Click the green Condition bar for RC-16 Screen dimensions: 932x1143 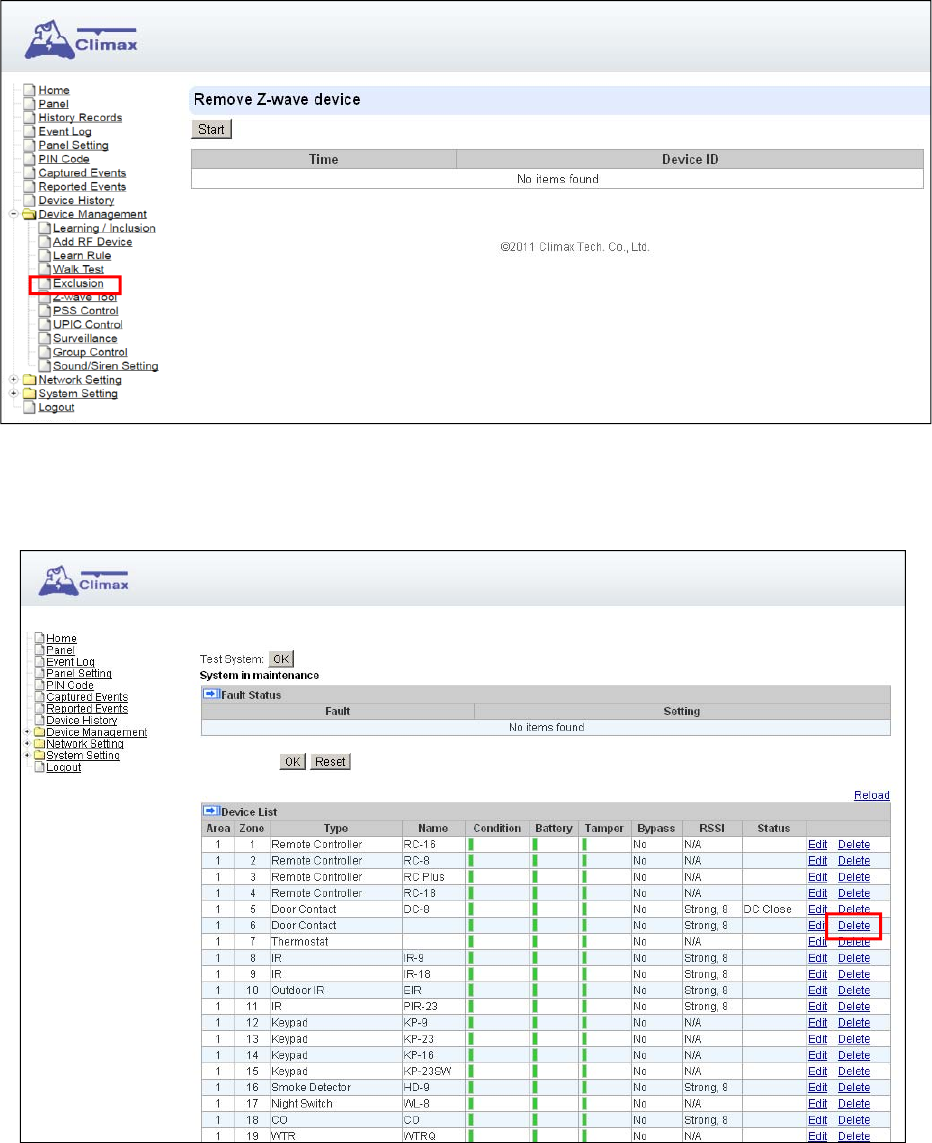click(471, 845)
